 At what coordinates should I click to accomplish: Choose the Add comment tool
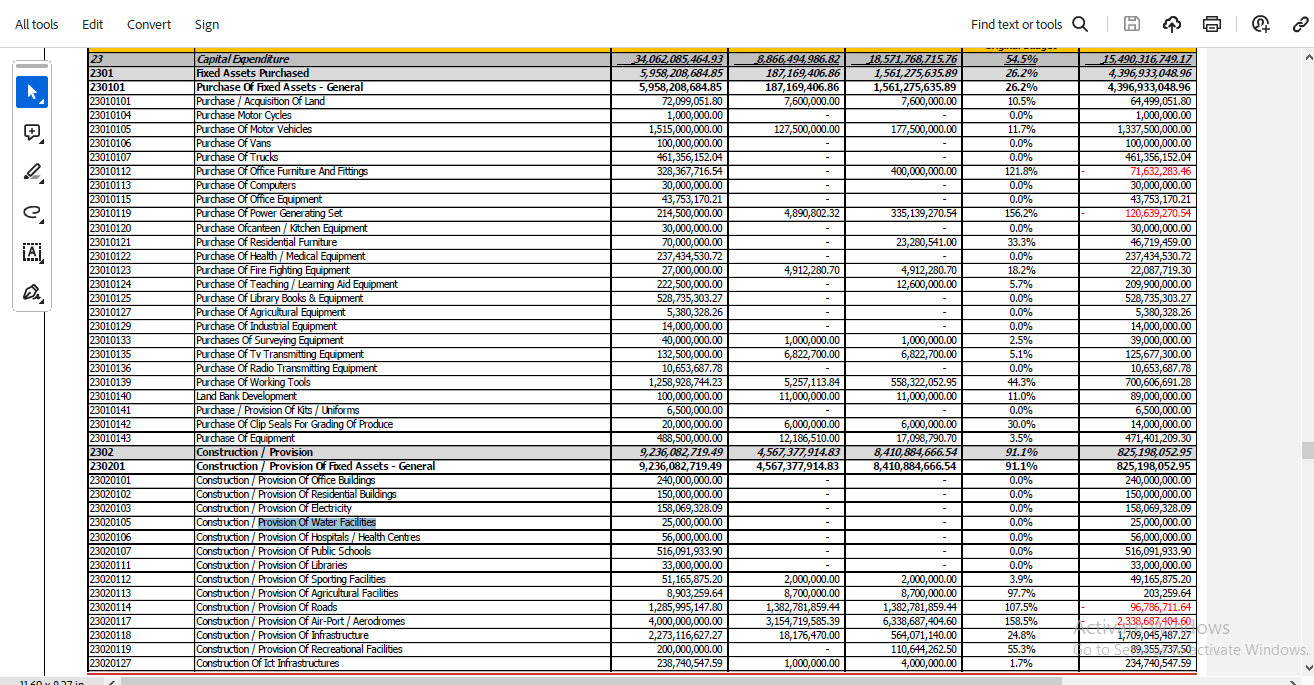pos(32,132)
